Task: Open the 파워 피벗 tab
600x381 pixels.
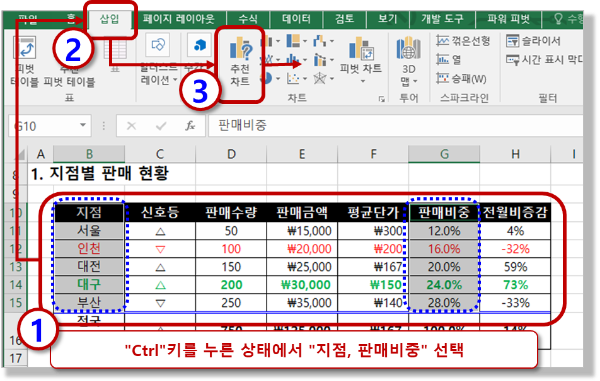Action: [x=508, y=19]
